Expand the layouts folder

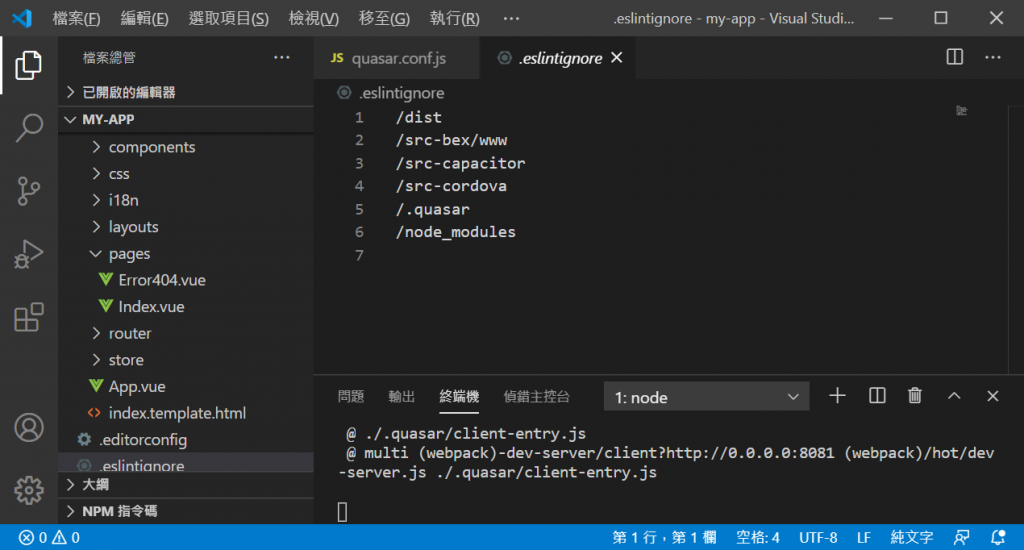pos(186,227)
